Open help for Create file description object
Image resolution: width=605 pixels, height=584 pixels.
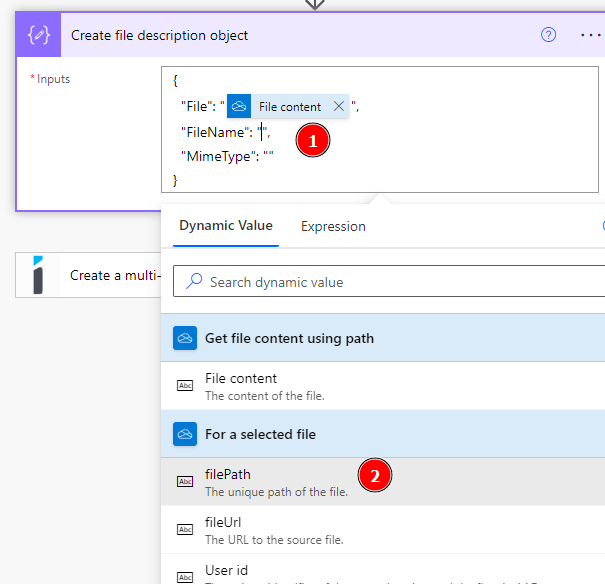tap(548, 35)
